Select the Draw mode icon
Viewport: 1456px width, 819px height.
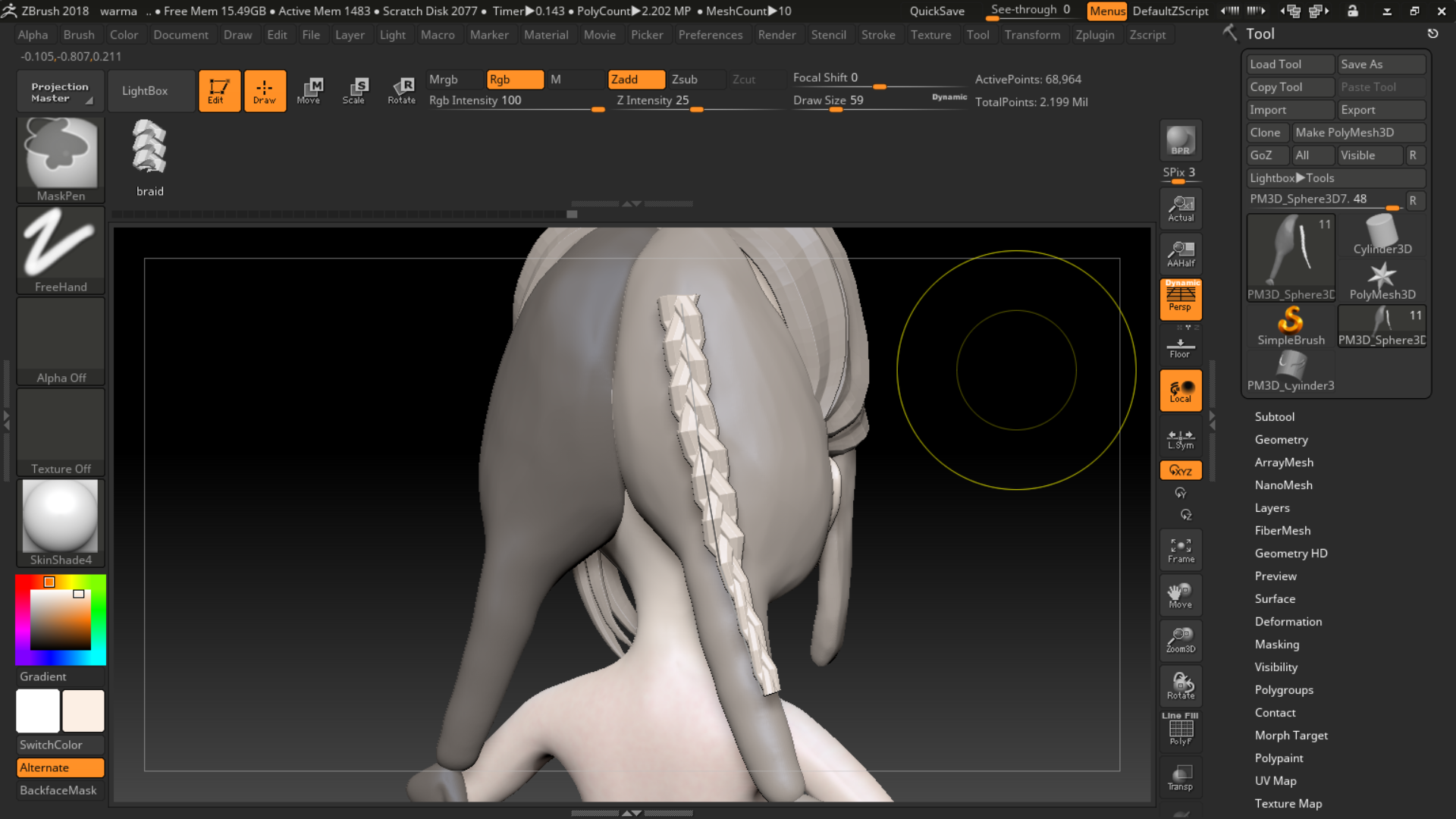pyautogui.click(x=265, y=90)
